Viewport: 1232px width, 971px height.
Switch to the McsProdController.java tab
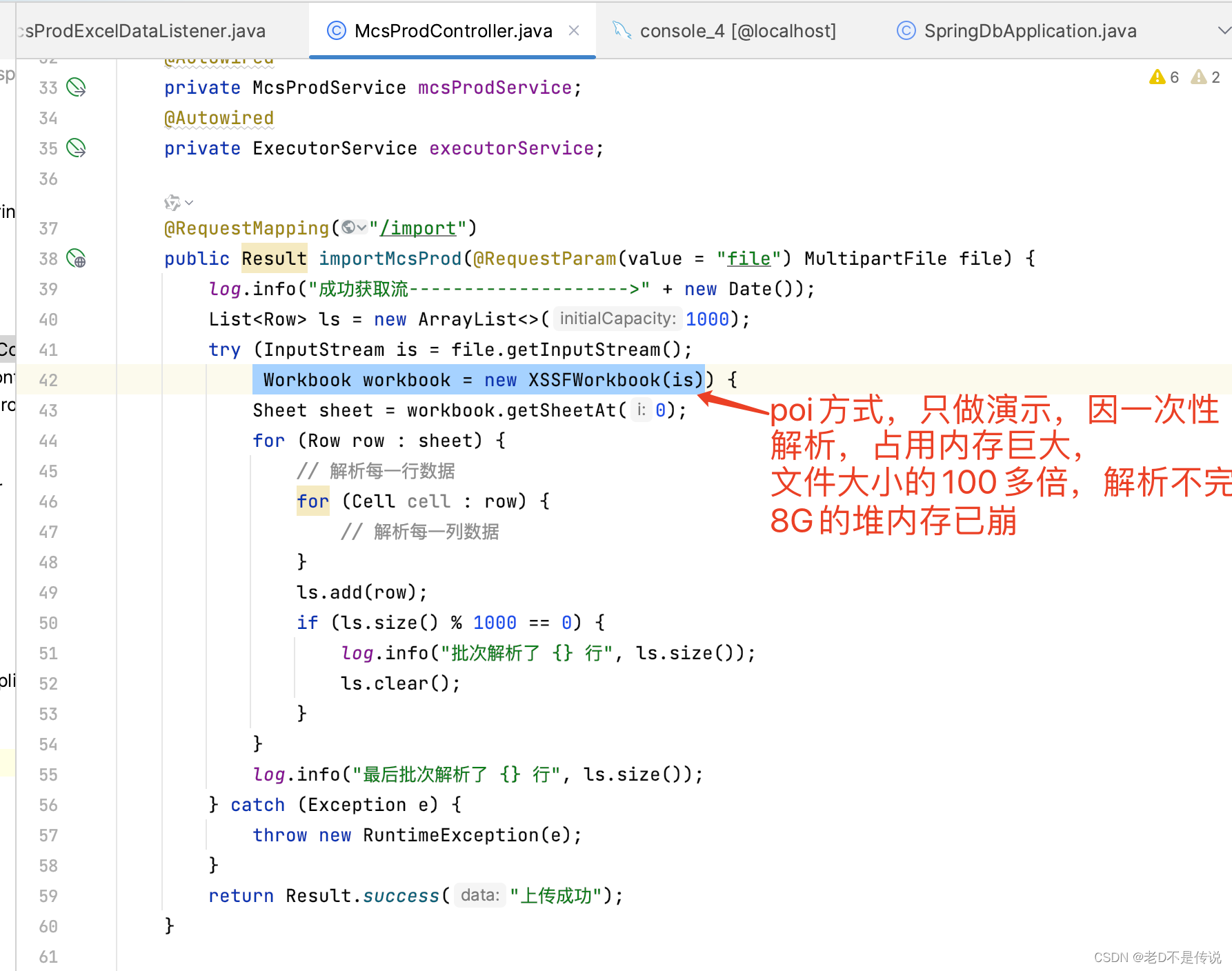[453, 31]
